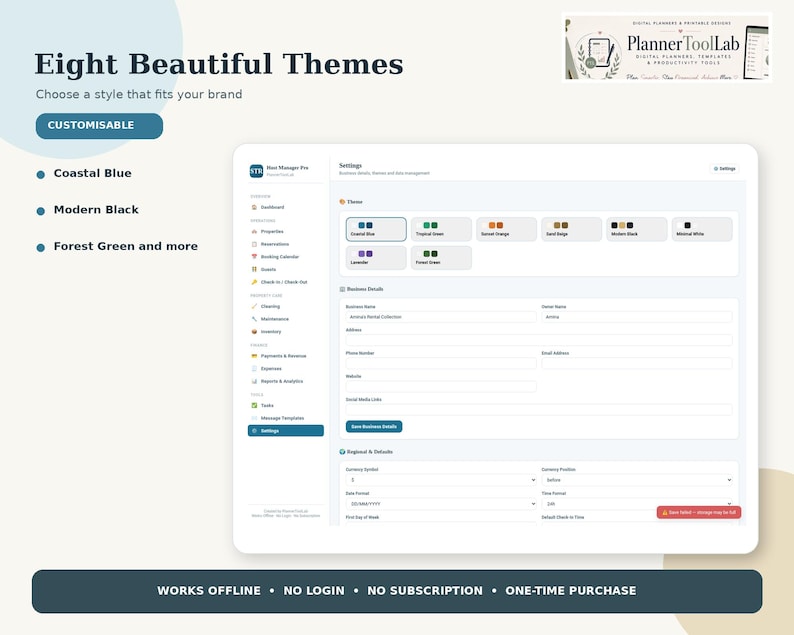
Task: Open the Currency Symbol dropdown
Action: click(x=441, y=480)
